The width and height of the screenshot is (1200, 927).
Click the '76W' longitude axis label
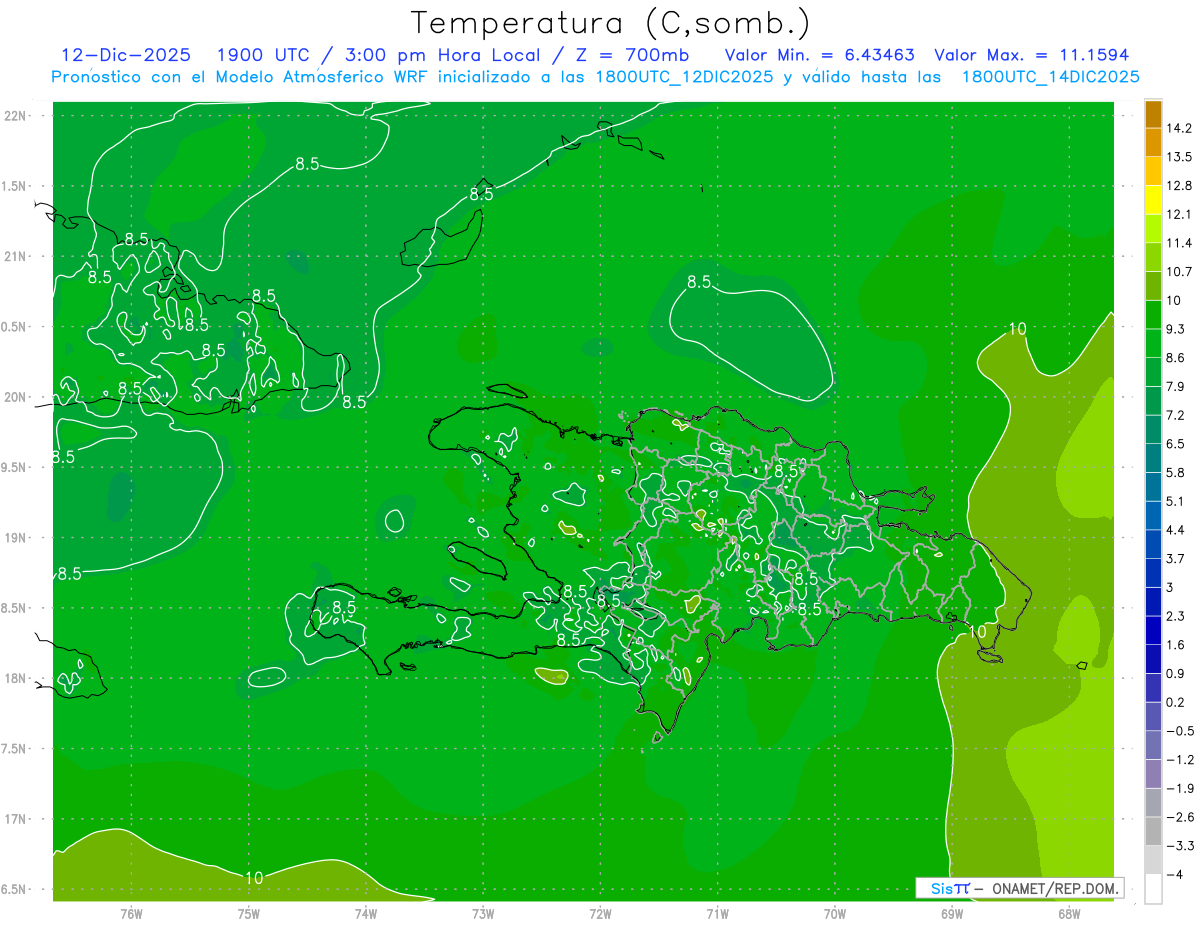(x=131, y=914)
